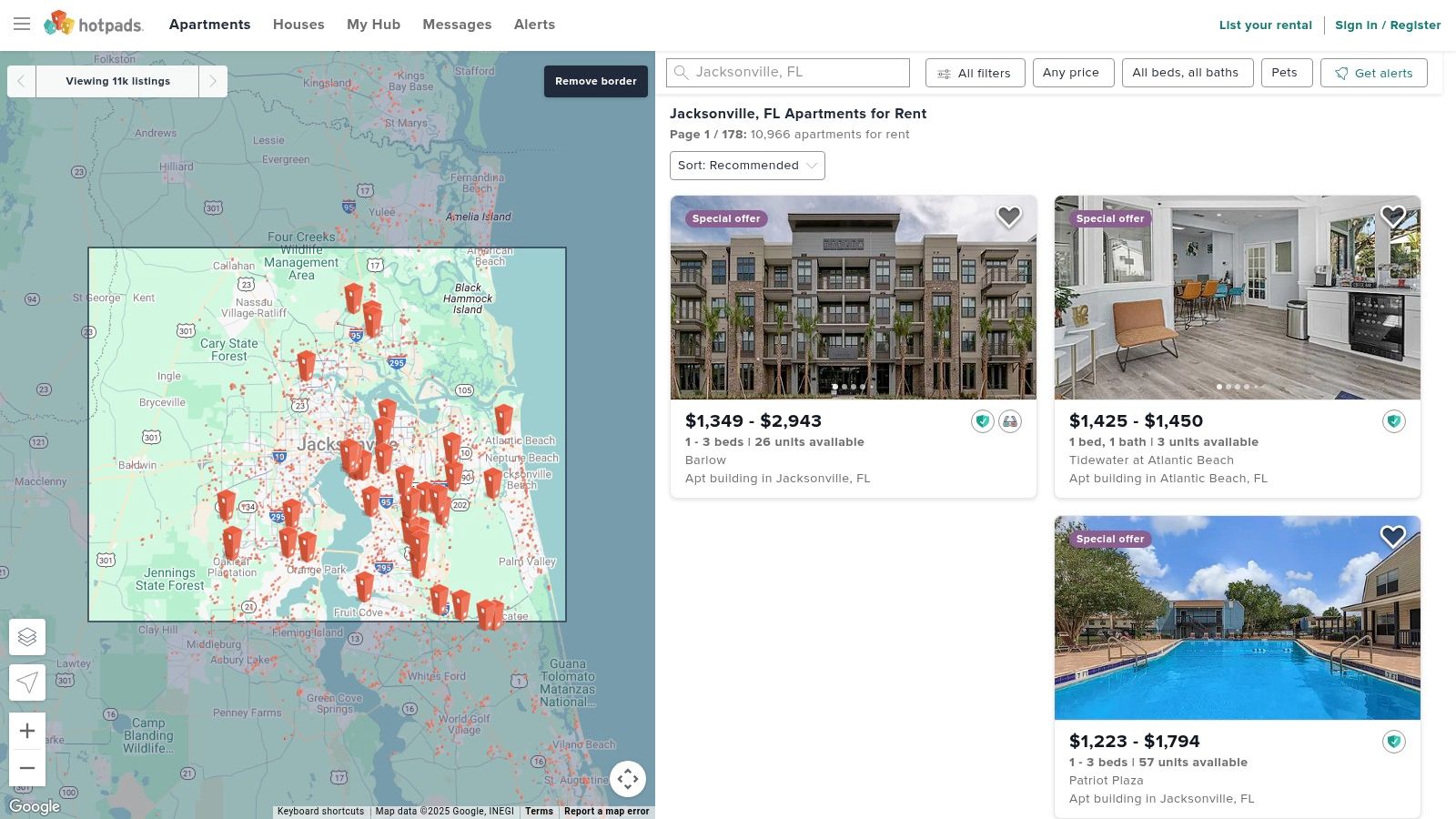Open map Terms link
Screen dimensions: 1456x819
pyautogui.click(x=539, y=811)
